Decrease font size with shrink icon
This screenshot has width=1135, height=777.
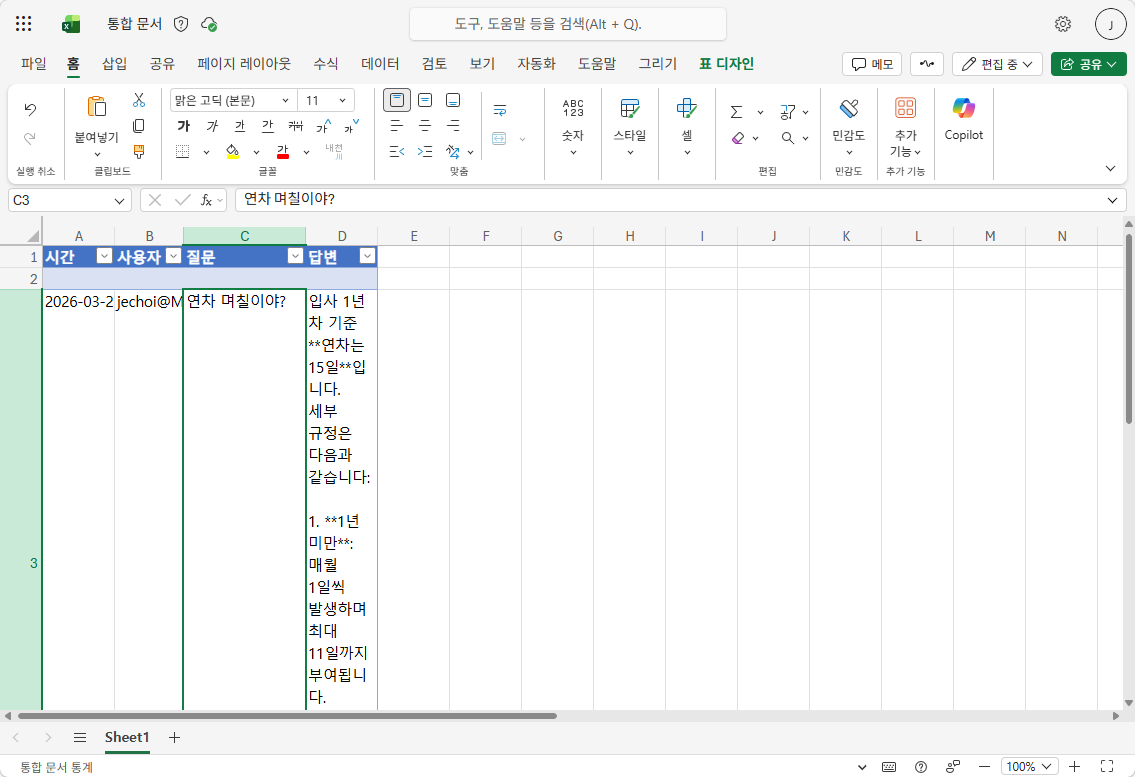(x=351, y=126)
